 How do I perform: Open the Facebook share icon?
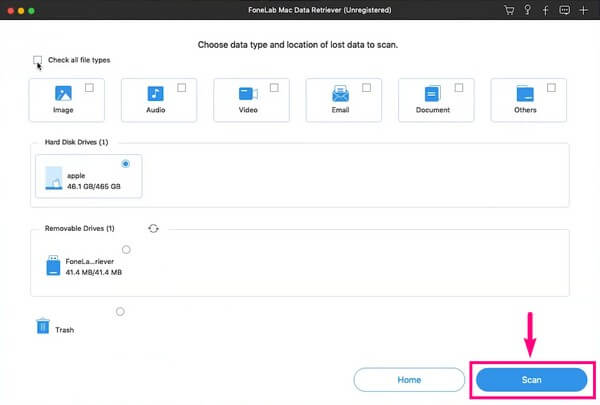[x=546, y=10]
